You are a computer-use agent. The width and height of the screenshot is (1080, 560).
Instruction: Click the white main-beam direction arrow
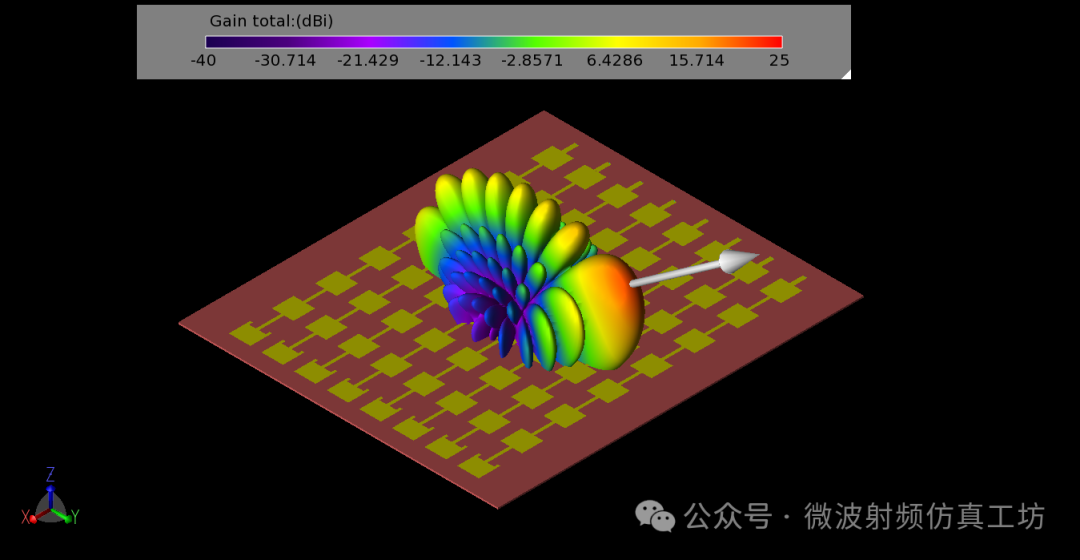point(693,269)
